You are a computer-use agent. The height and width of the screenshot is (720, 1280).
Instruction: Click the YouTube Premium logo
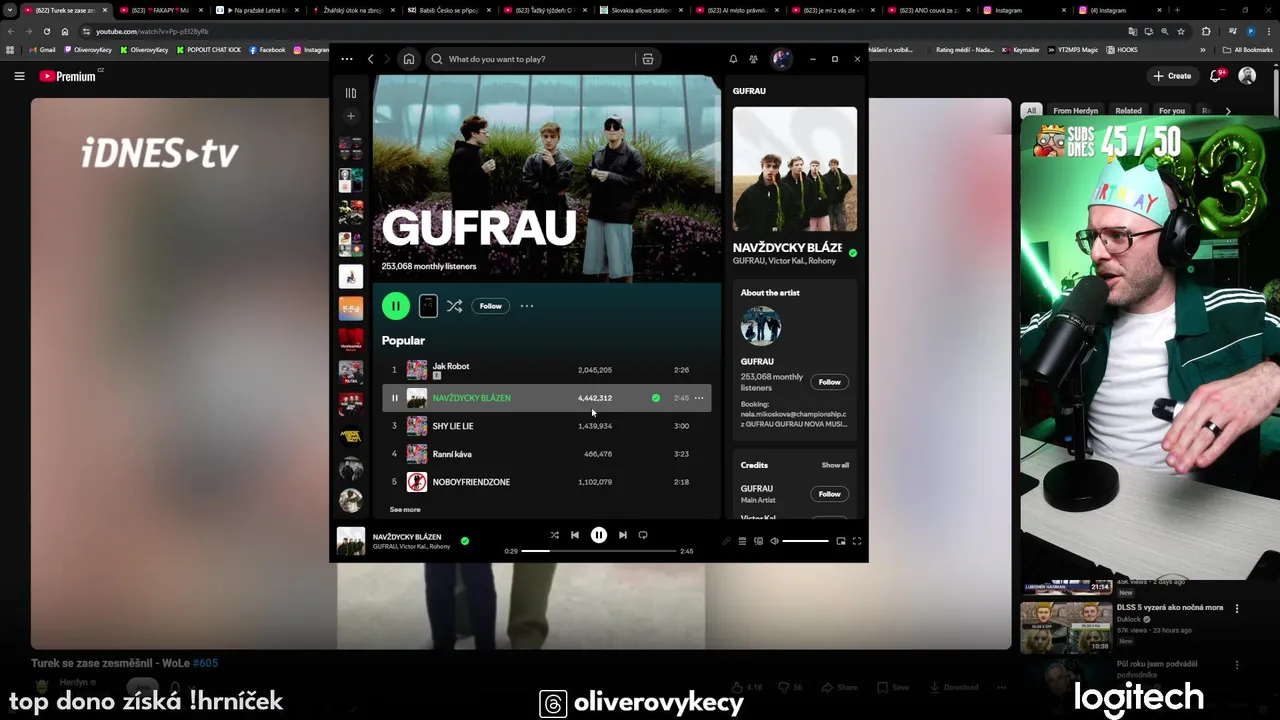pyautogui.click(x=68, y=76)
